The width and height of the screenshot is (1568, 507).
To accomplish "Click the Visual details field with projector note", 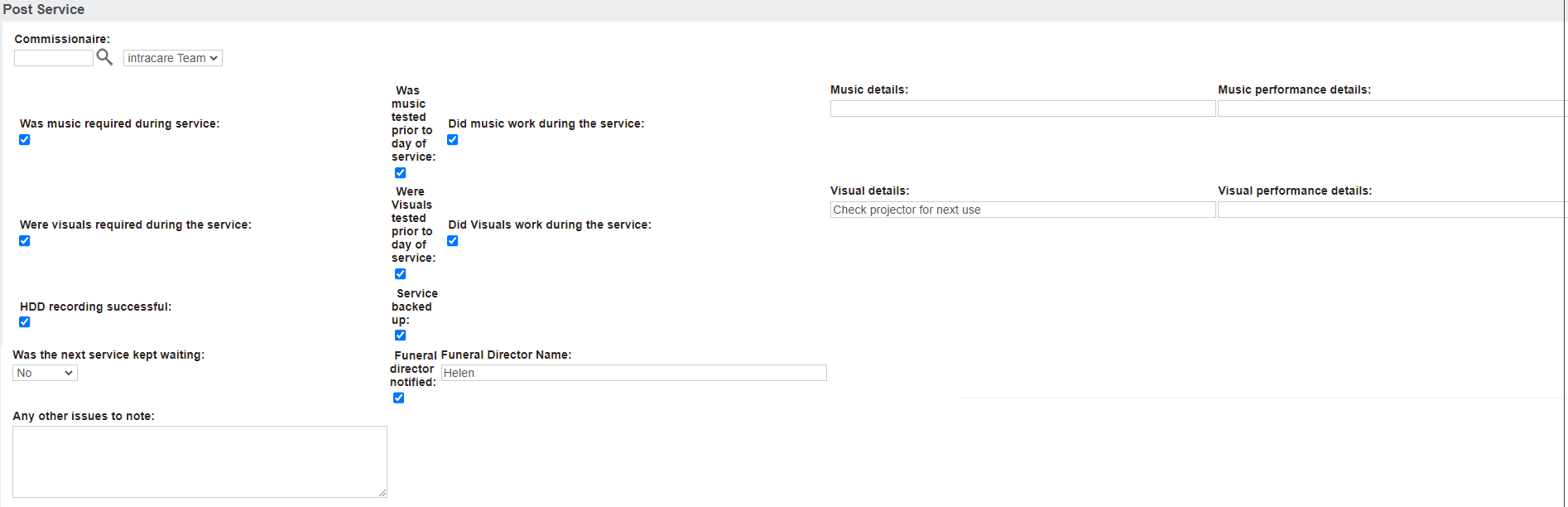I will click(x=1023, y=210).
